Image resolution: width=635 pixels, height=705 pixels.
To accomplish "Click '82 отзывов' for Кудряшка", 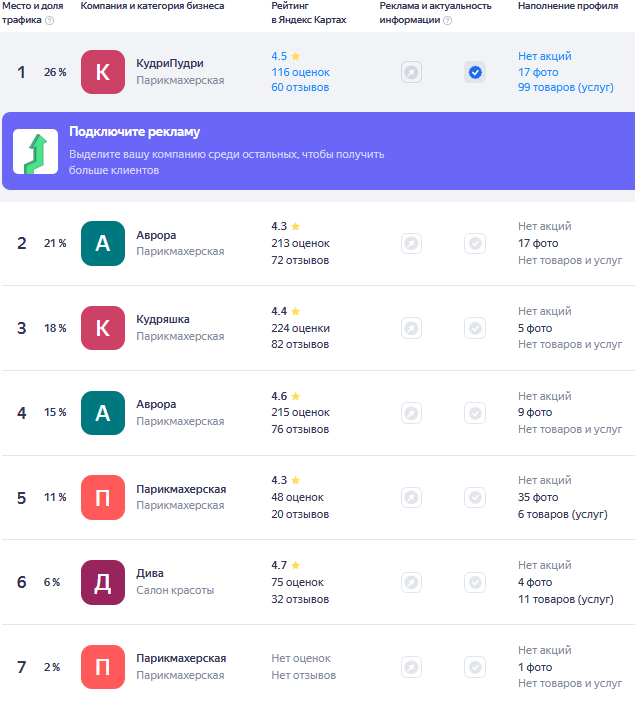I will (x=300, y=344).
